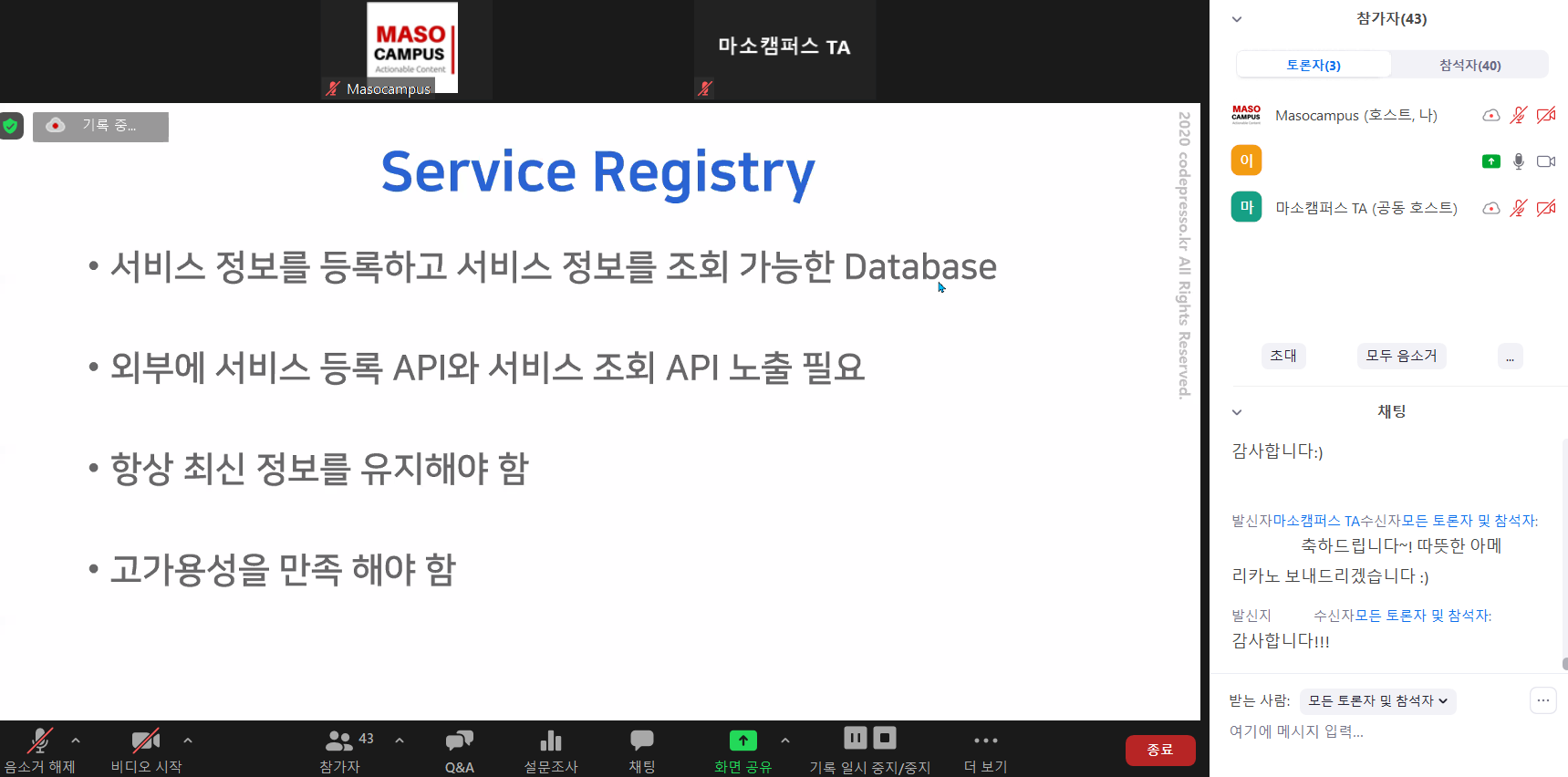Viewport: 1568px width, 777px height.
Task: Open the polls (설문조사) icon
Action: pos(550,741)
